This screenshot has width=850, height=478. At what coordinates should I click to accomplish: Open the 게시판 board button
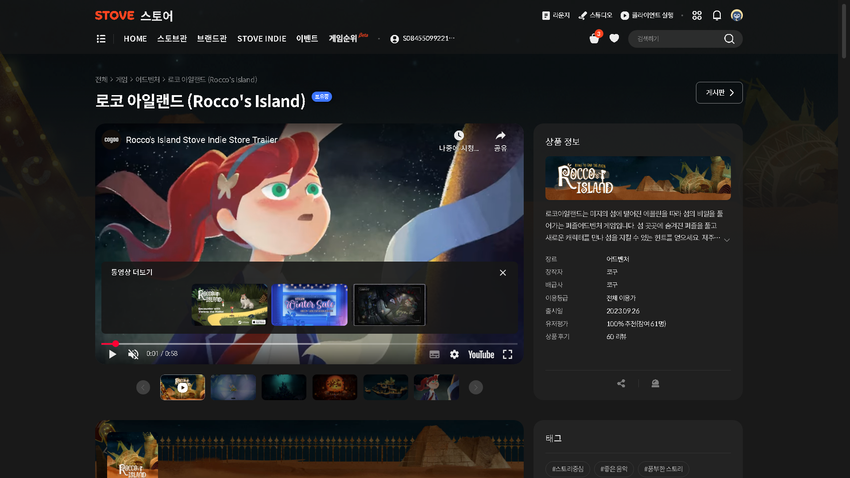point(719,93)
